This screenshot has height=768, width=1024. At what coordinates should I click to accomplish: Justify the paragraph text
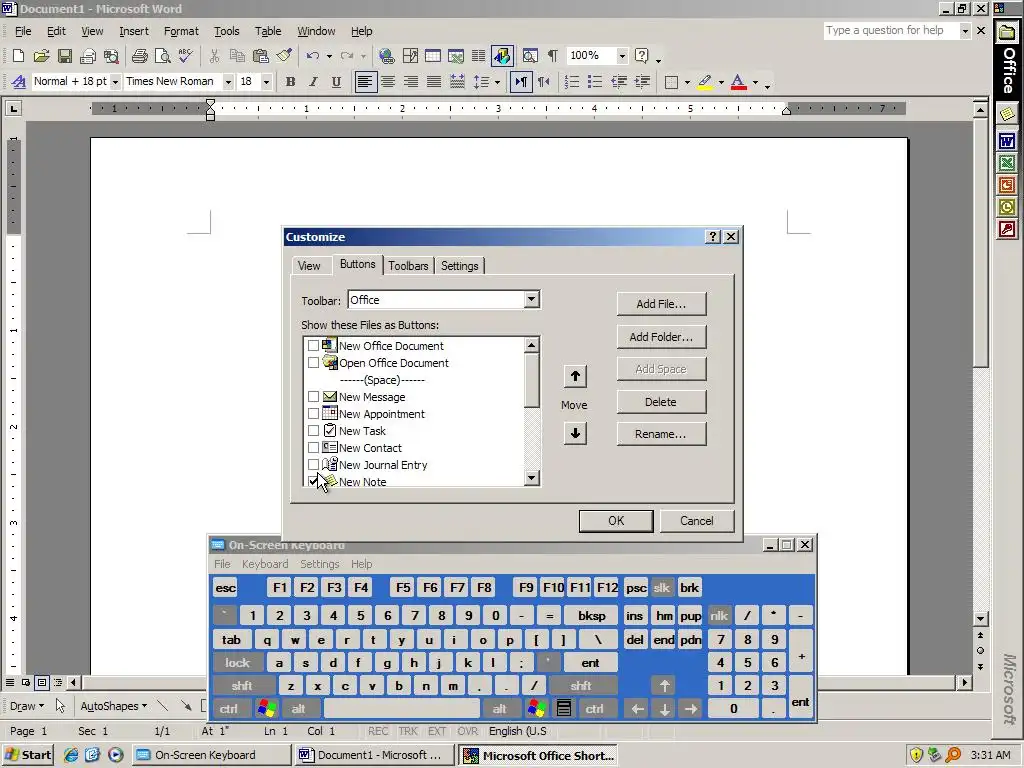(434, 82)
